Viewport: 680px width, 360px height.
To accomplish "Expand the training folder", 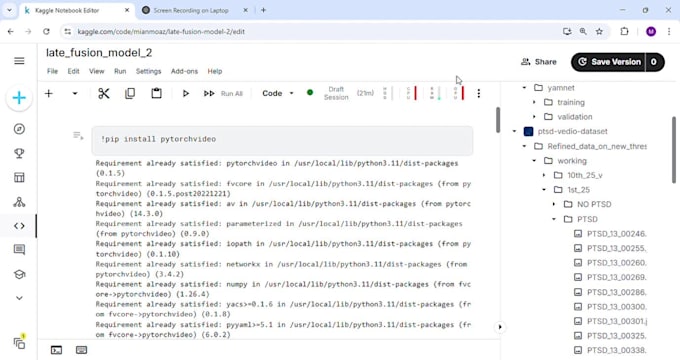I will tap(534, 102).
